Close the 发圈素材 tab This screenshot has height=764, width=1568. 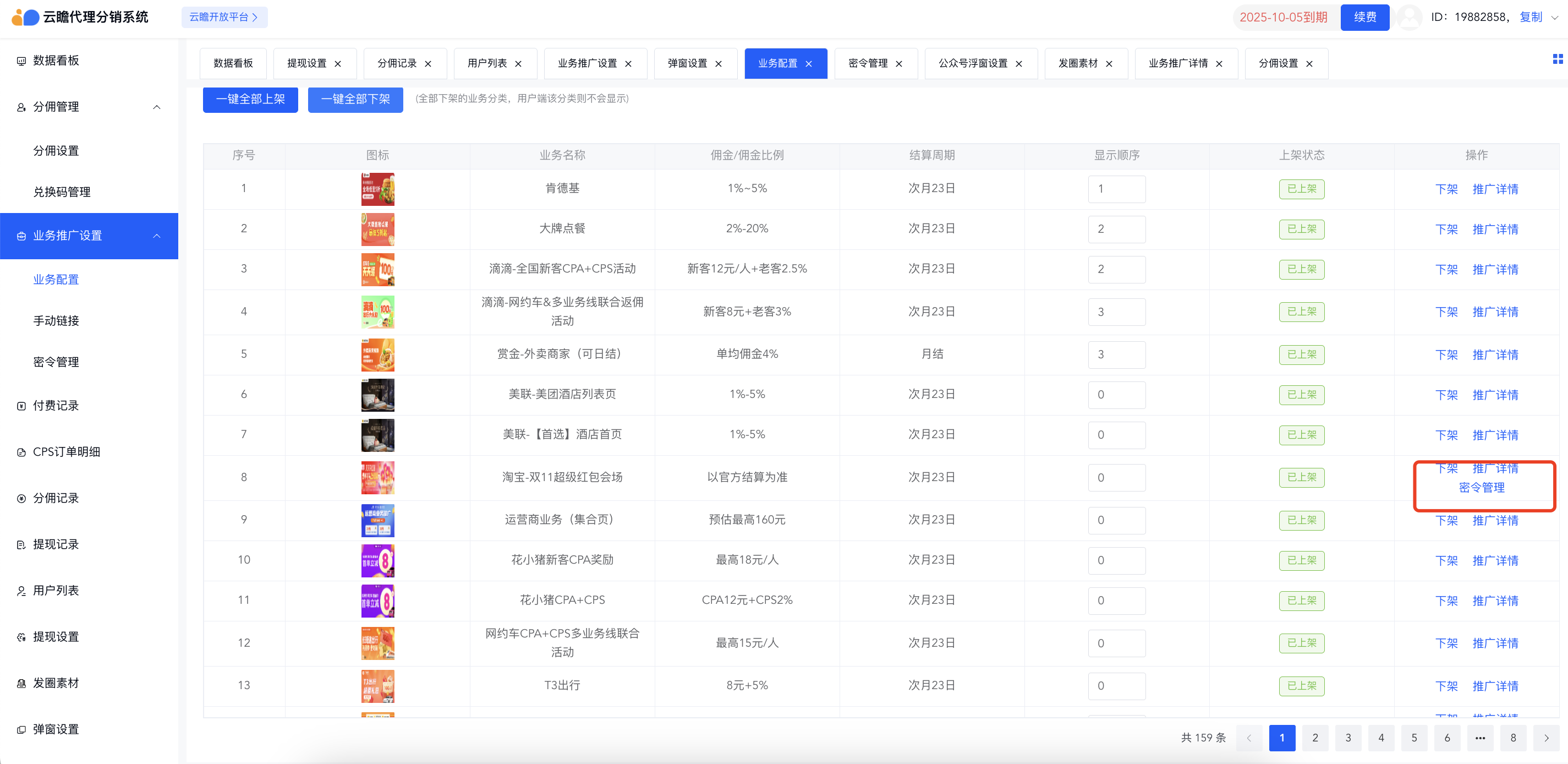(1109, 64)
